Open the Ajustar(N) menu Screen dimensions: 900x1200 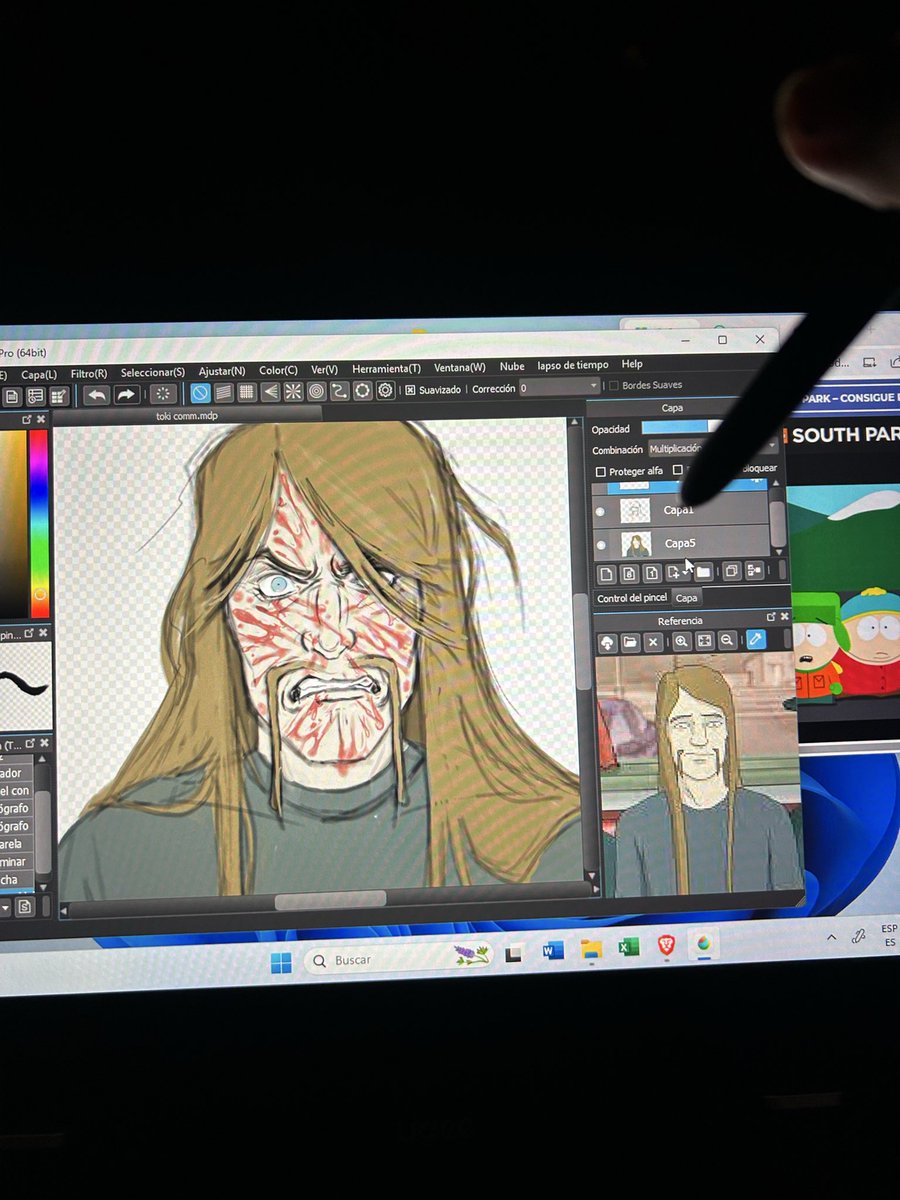click(222, 371)
